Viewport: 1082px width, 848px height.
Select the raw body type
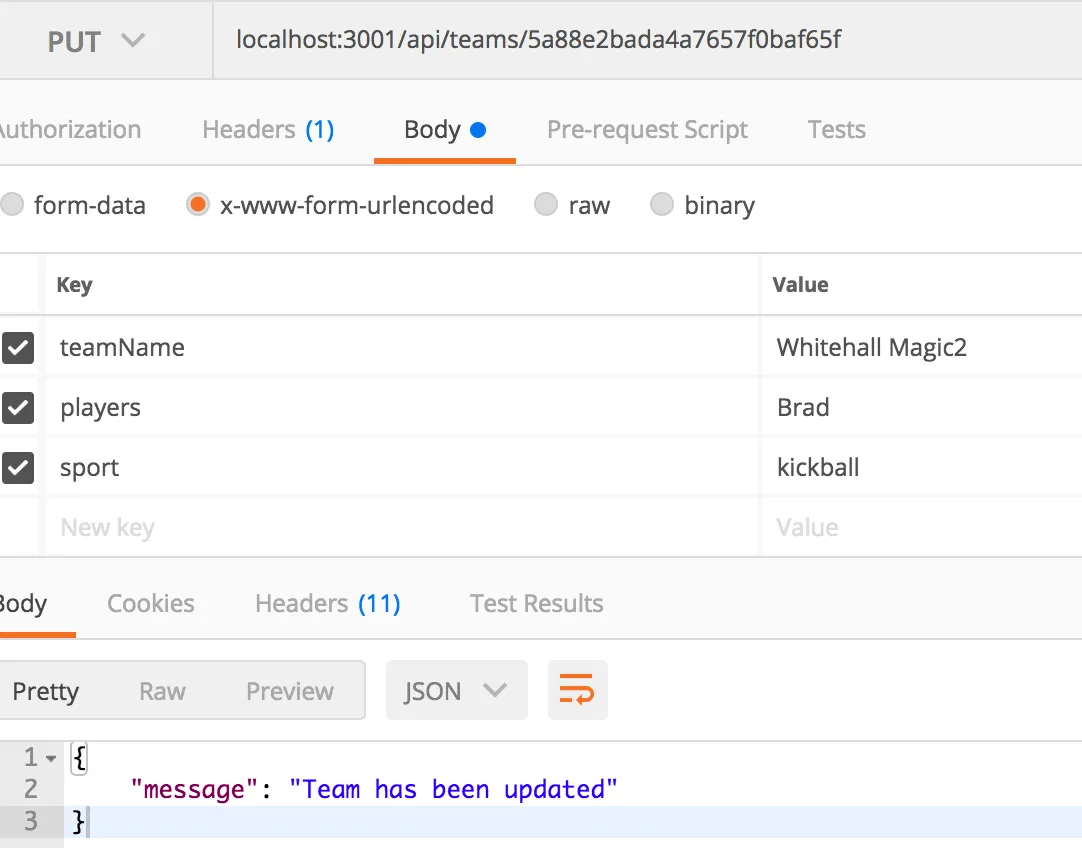[x=546, y=206]
